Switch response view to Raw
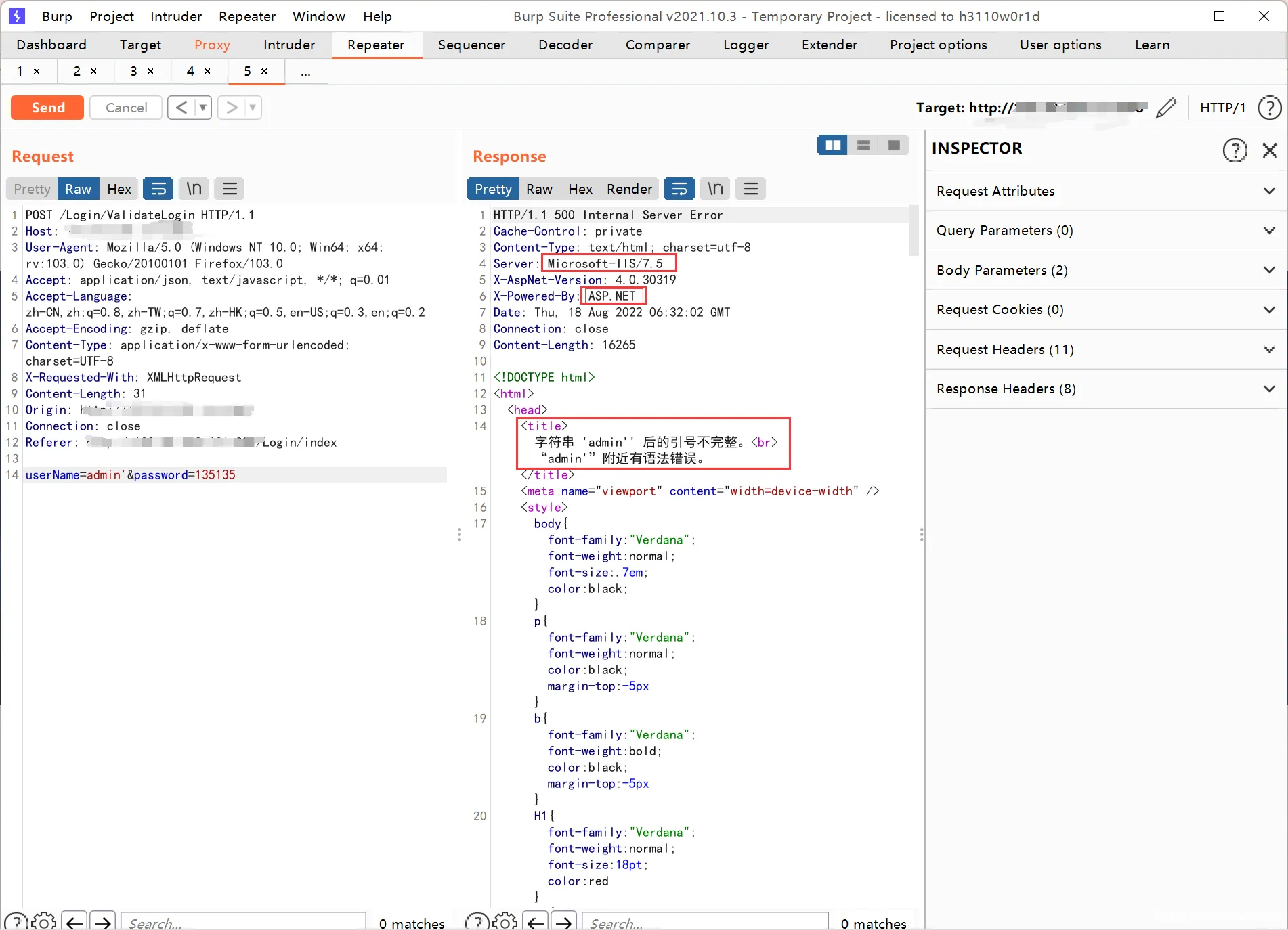 click(539, 189)
